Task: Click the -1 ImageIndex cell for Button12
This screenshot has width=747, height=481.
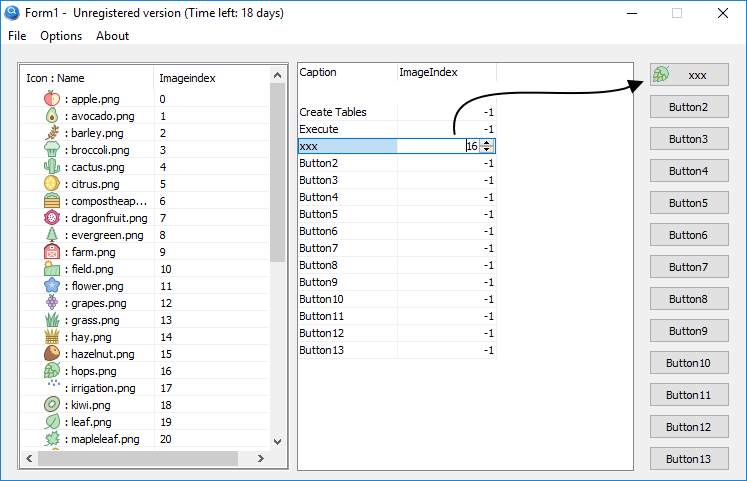Action: (x=447, y=333)
